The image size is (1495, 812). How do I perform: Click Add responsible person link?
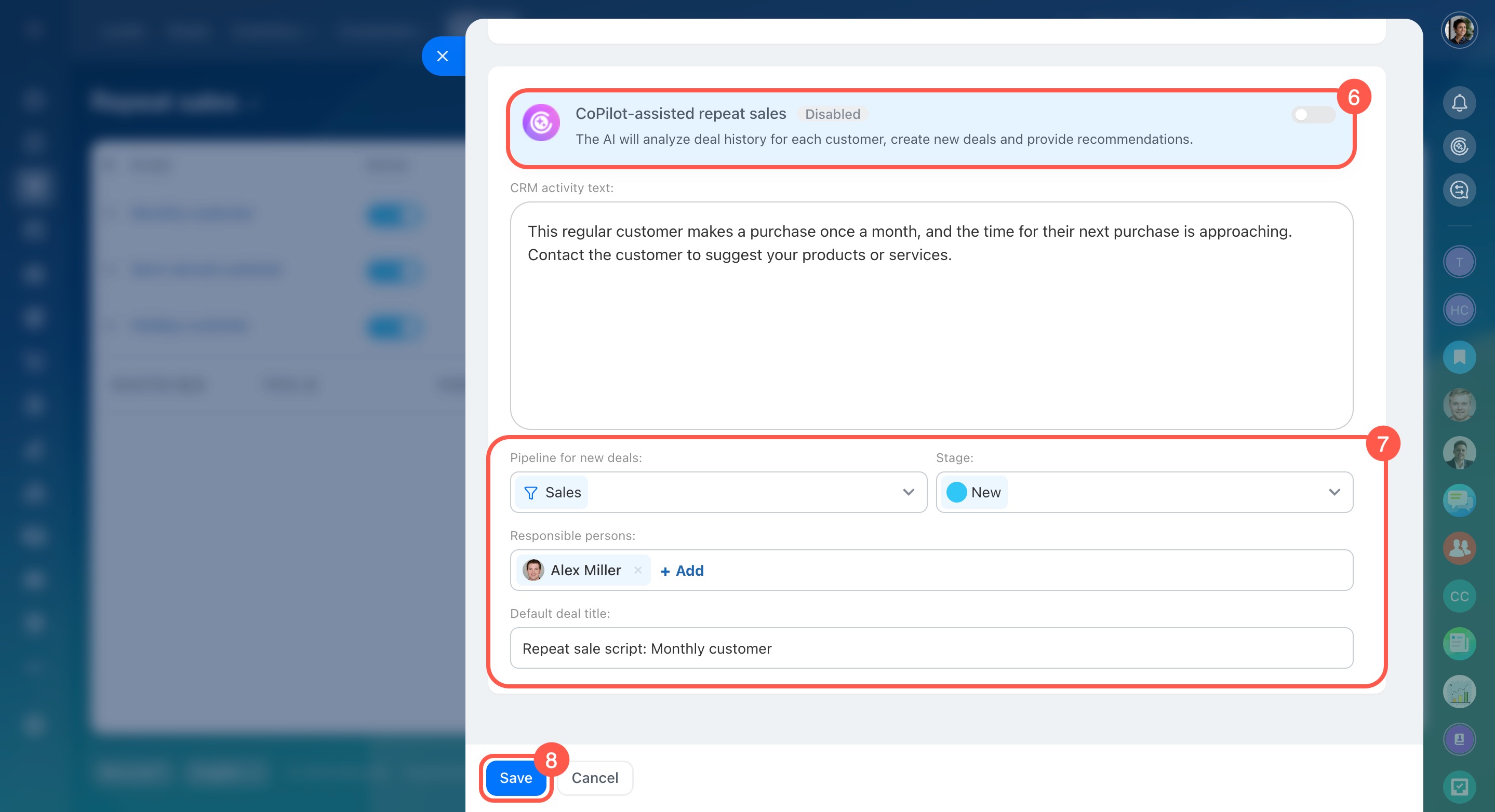682,570
